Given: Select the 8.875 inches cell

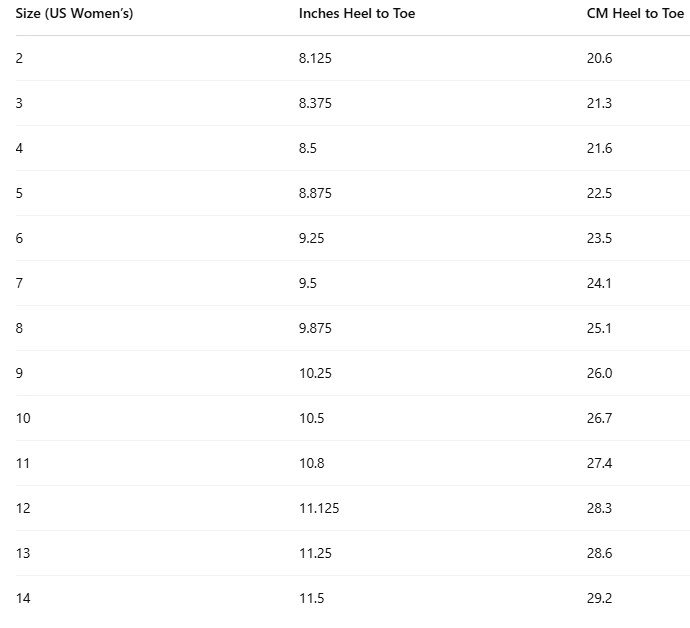Looking at the screenshot, I should [x=315, y=193].
